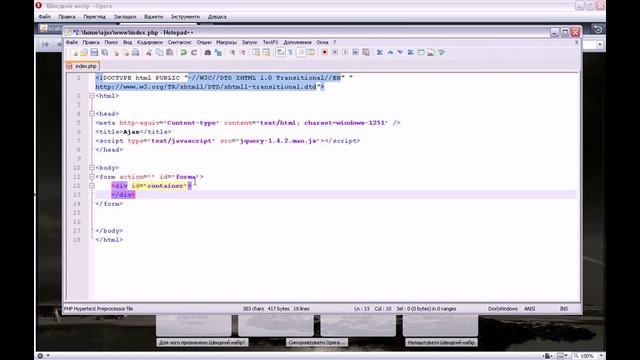Click 'Налаштувати Швидкий набір' button
640x360 pixels.
(x=441, y=342)
